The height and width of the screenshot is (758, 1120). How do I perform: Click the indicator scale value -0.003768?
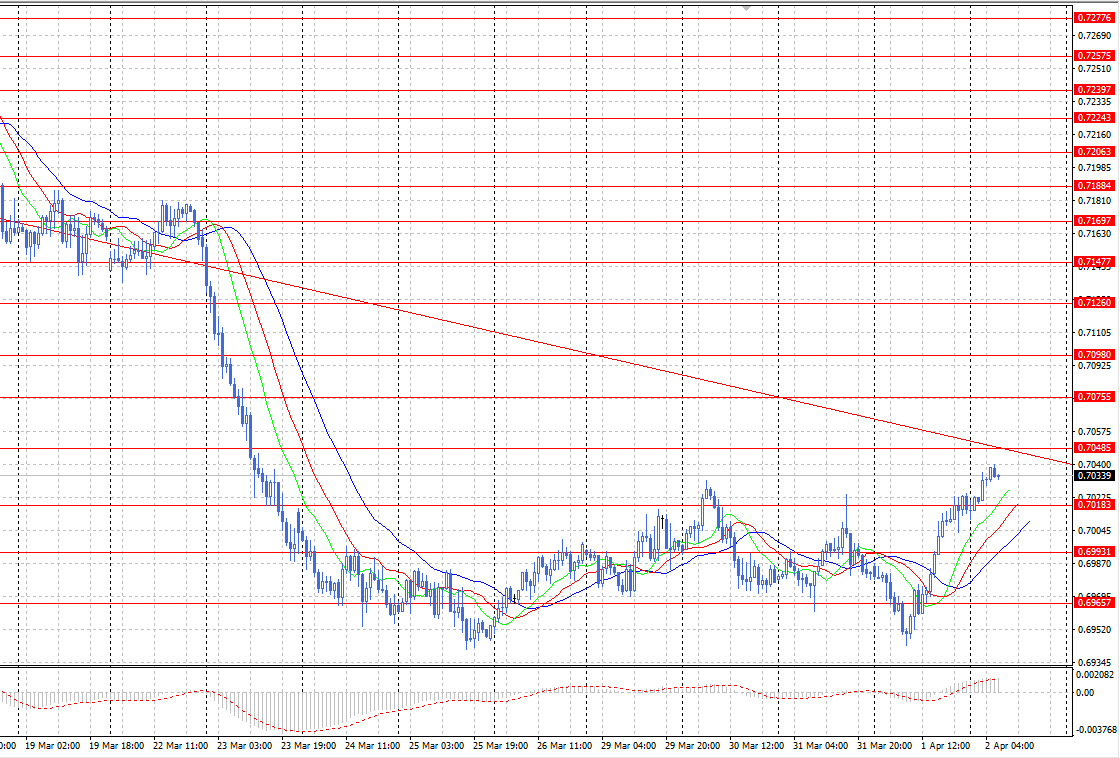tap(1094, 729)
